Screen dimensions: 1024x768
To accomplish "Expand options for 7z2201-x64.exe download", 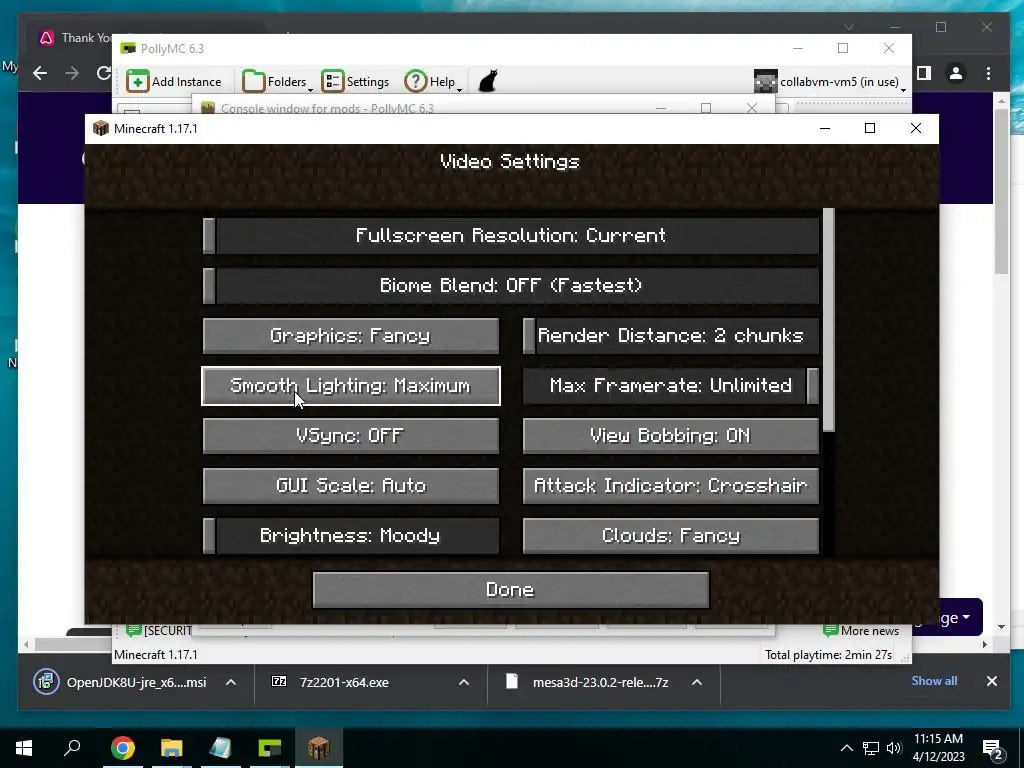I will click(x=464, y=682).
